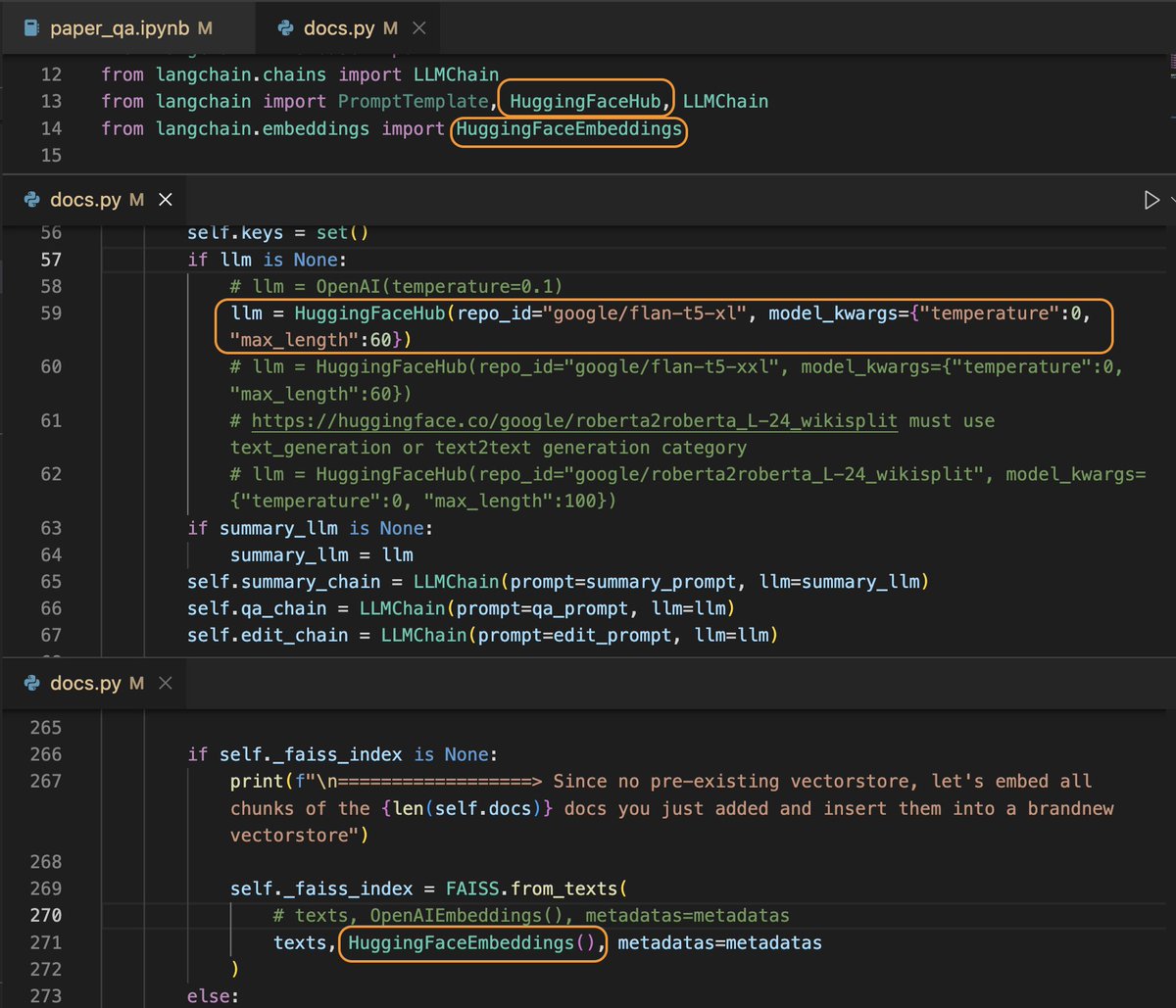This screenshot has height=1008, width=1176.
Task: Click line number 57 in the gutter
Action: [50, 260]
